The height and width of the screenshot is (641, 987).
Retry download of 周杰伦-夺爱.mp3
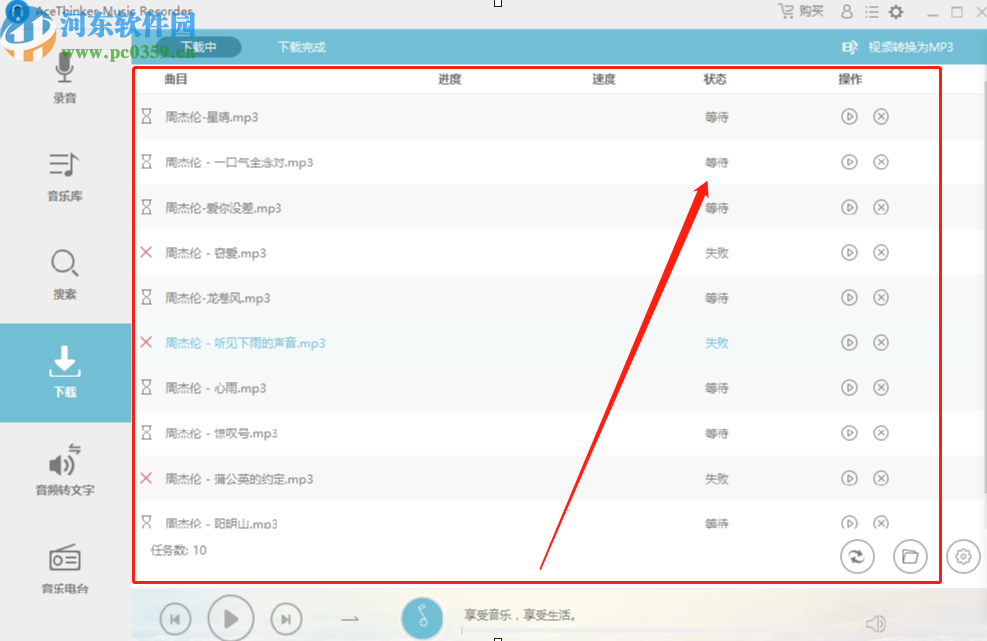pos(849,252)
